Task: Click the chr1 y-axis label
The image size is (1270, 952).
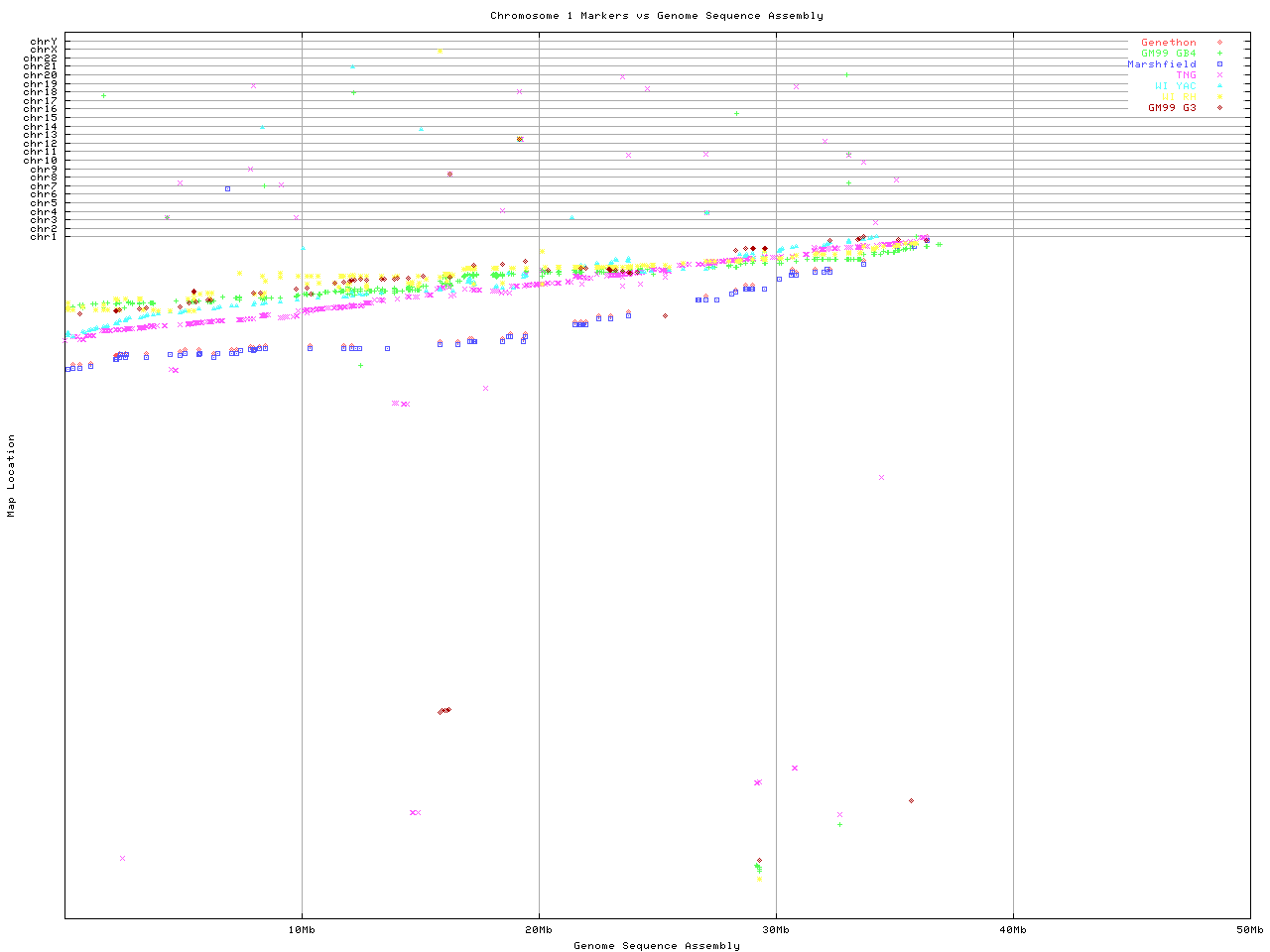Action: 43,237
